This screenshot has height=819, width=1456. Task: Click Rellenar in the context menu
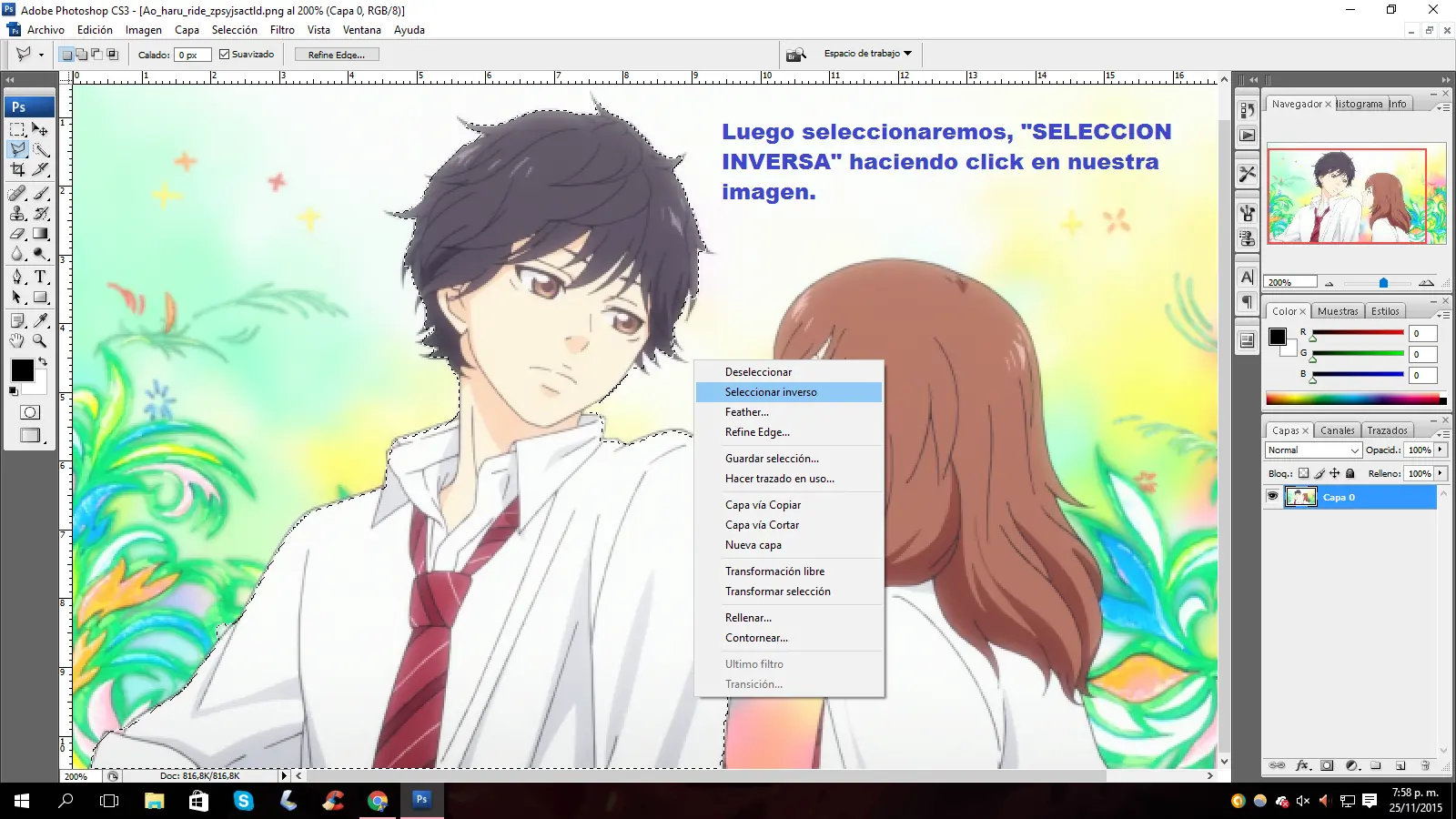click(789, 618)
